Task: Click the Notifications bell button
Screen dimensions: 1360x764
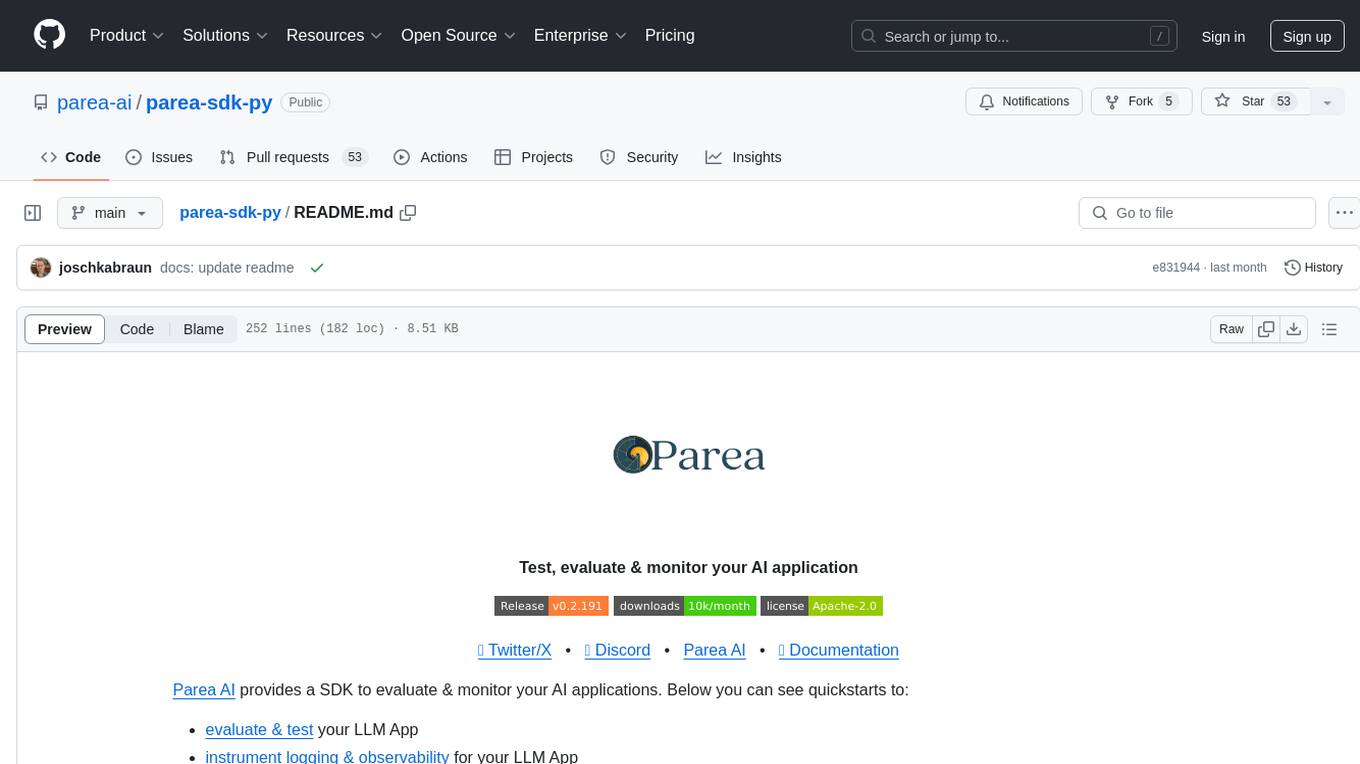Action: (1024, 101)
